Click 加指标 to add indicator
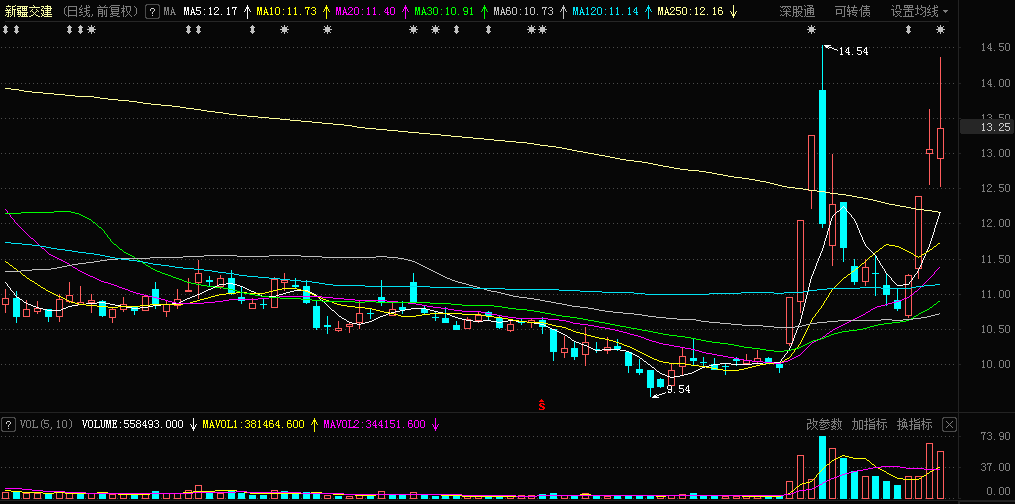 click(869, 424)
